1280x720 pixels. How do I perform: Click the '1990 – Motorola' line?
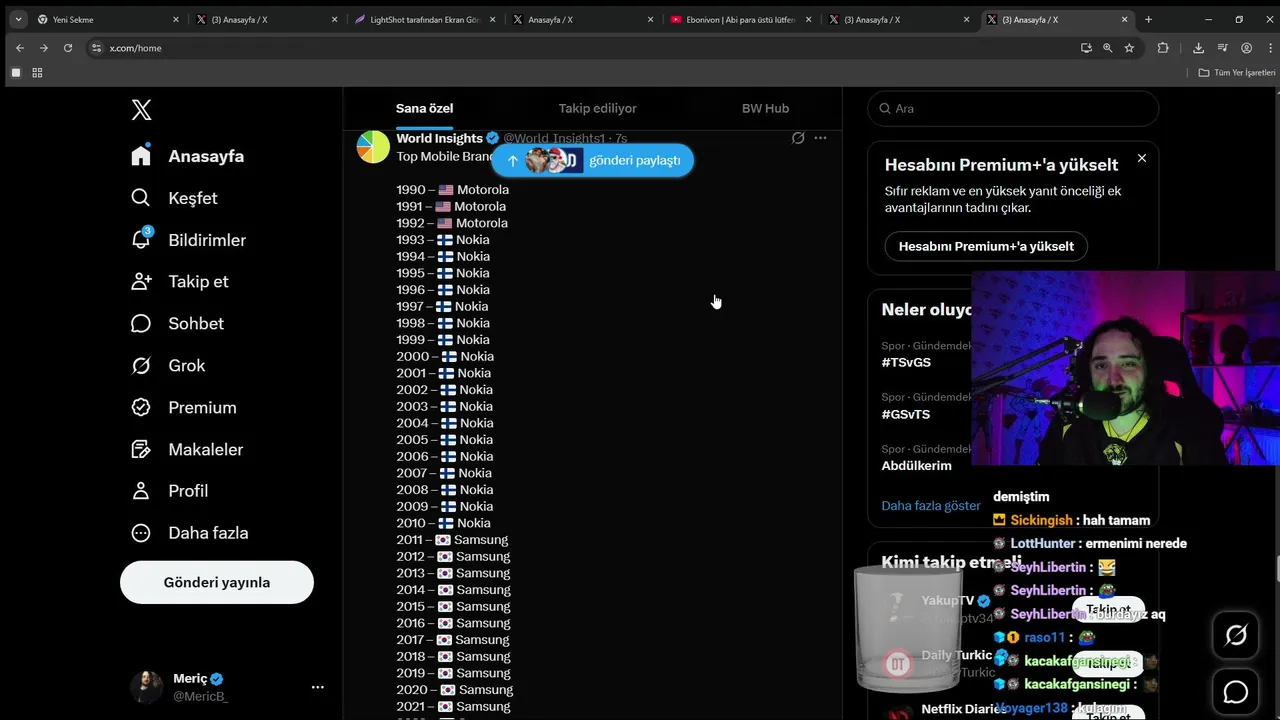pos(452,190)
